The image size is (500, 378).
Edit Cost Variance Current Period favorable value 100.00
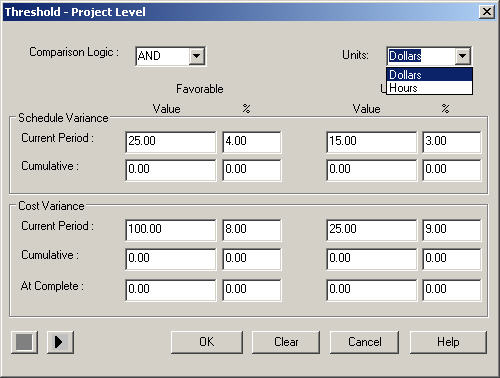[171, 230]
